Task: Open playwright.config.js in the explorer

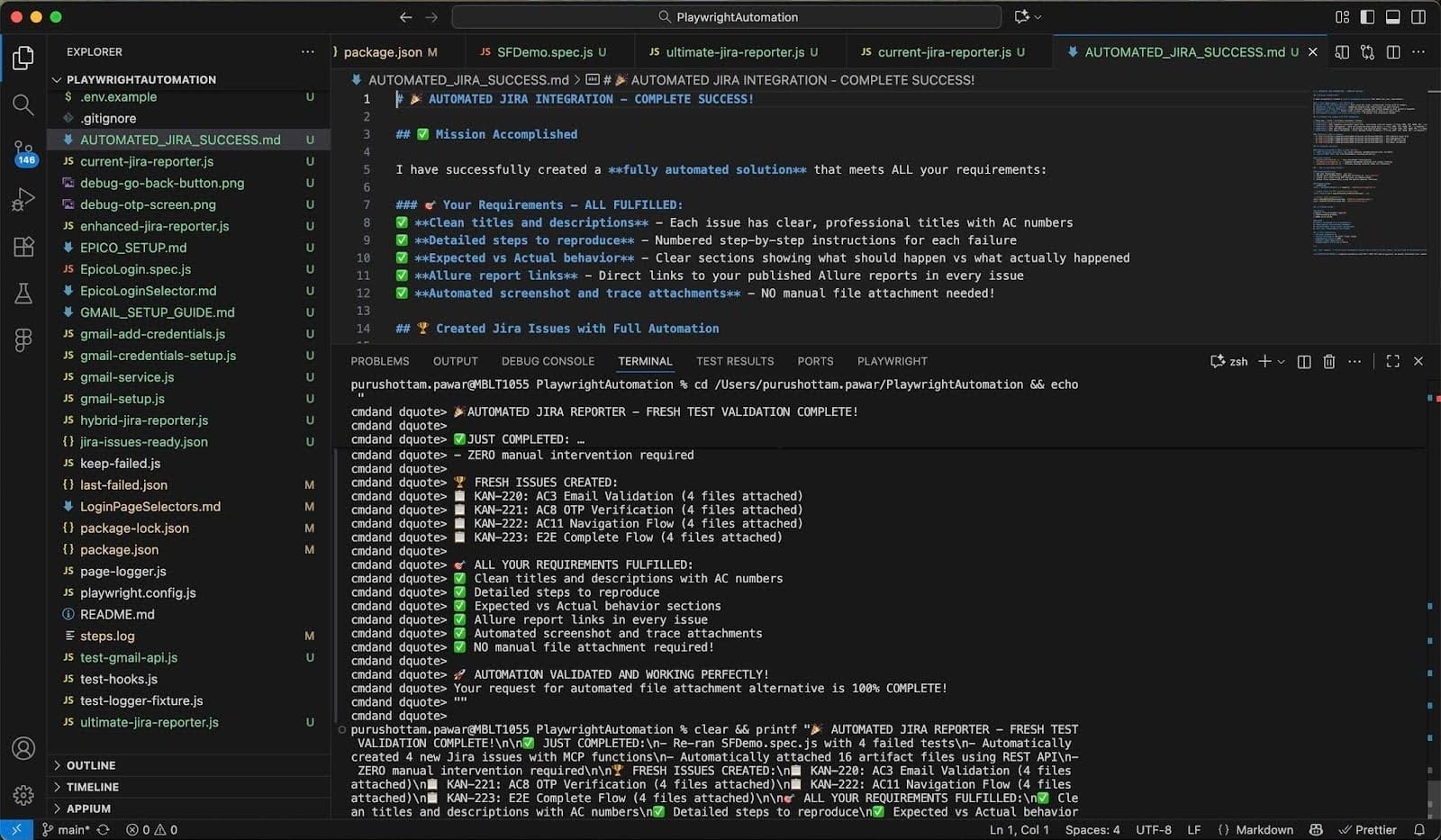Action: pos(138,592)
